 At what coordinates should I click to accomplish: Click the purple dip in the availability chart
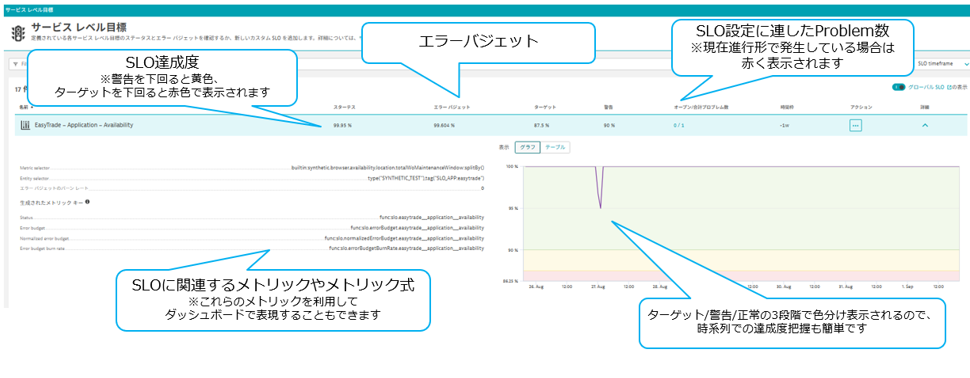coord(600,187)
